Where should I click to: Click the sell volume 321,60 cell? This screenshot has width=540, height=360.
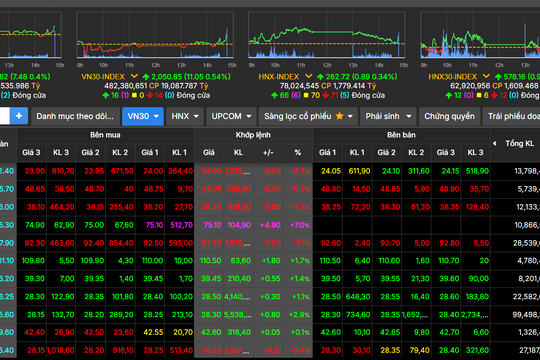[477, 350]
